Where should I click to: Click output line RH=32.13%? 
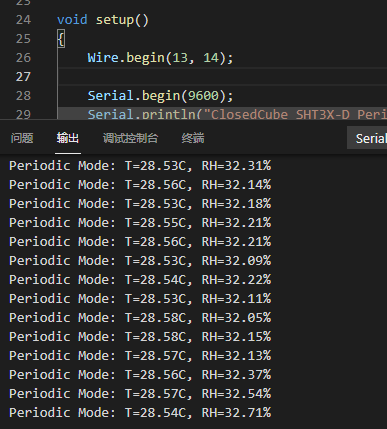140,356
